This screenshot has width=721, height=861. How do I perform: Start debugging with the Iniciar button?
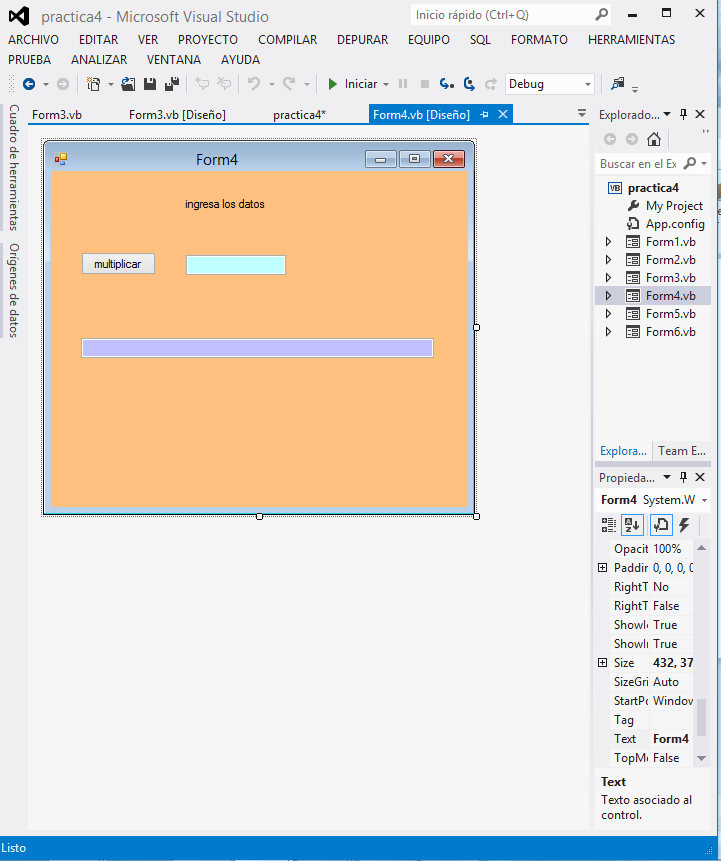352,84
